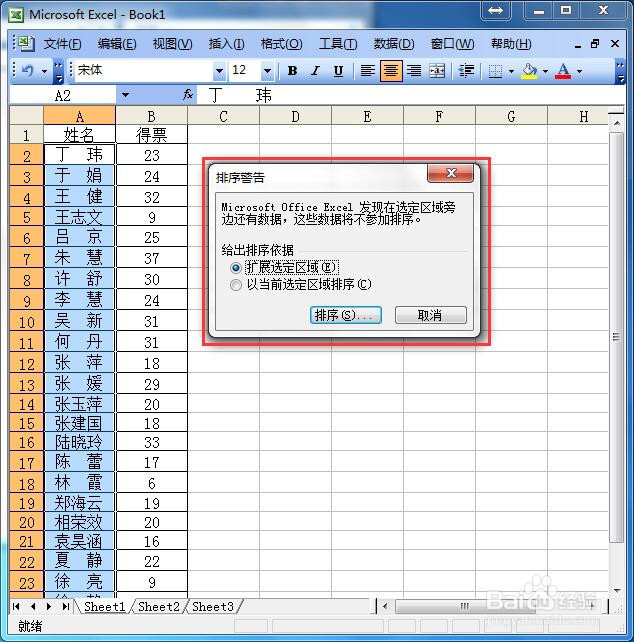Click previous sheet navigation arrow
Screen dimensions: 634x642
(x=33, y=606)
